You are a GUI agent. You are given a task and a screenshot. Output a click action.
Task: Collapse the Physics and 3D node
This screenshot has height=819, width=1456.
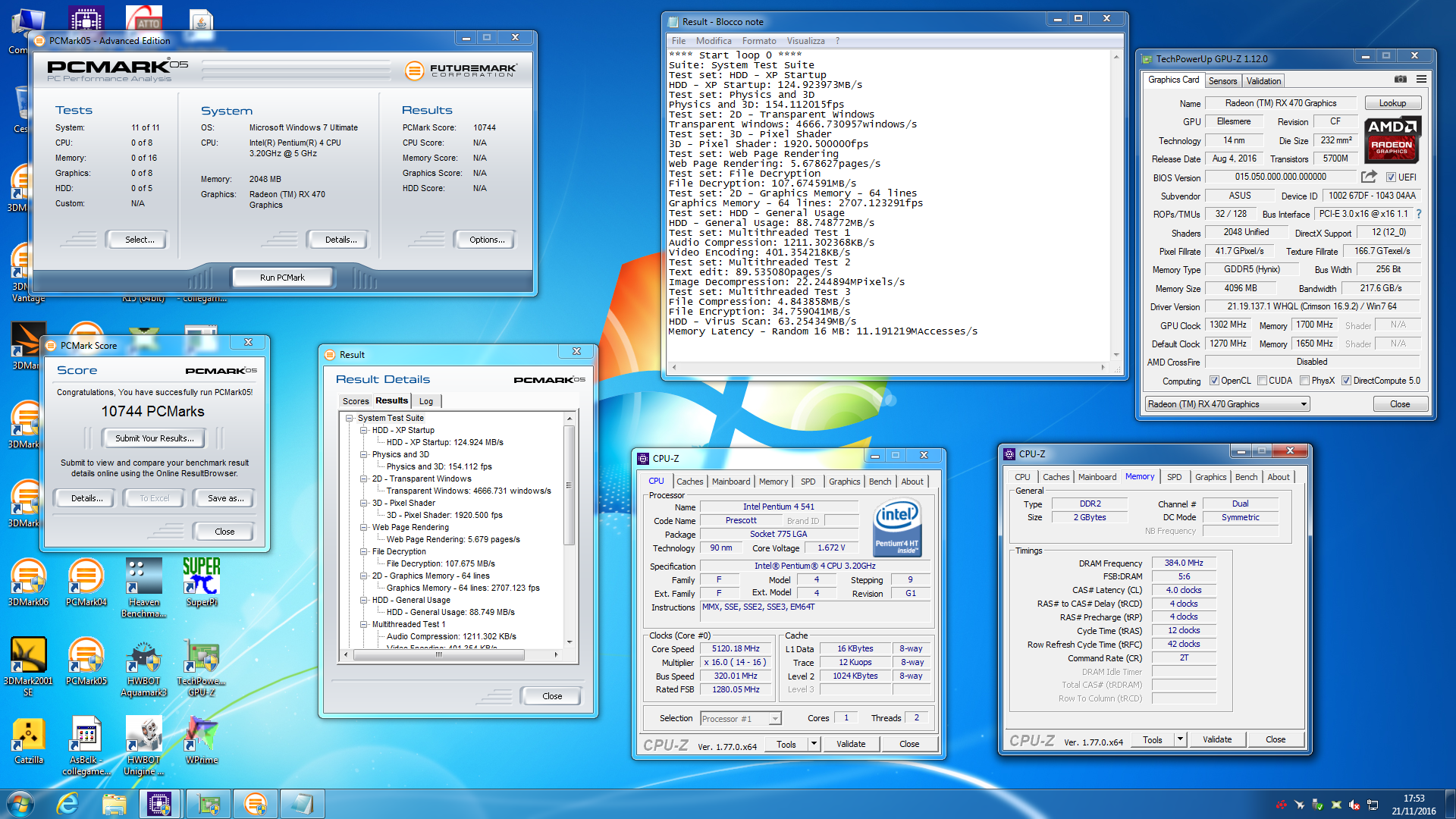pos(363,454)
